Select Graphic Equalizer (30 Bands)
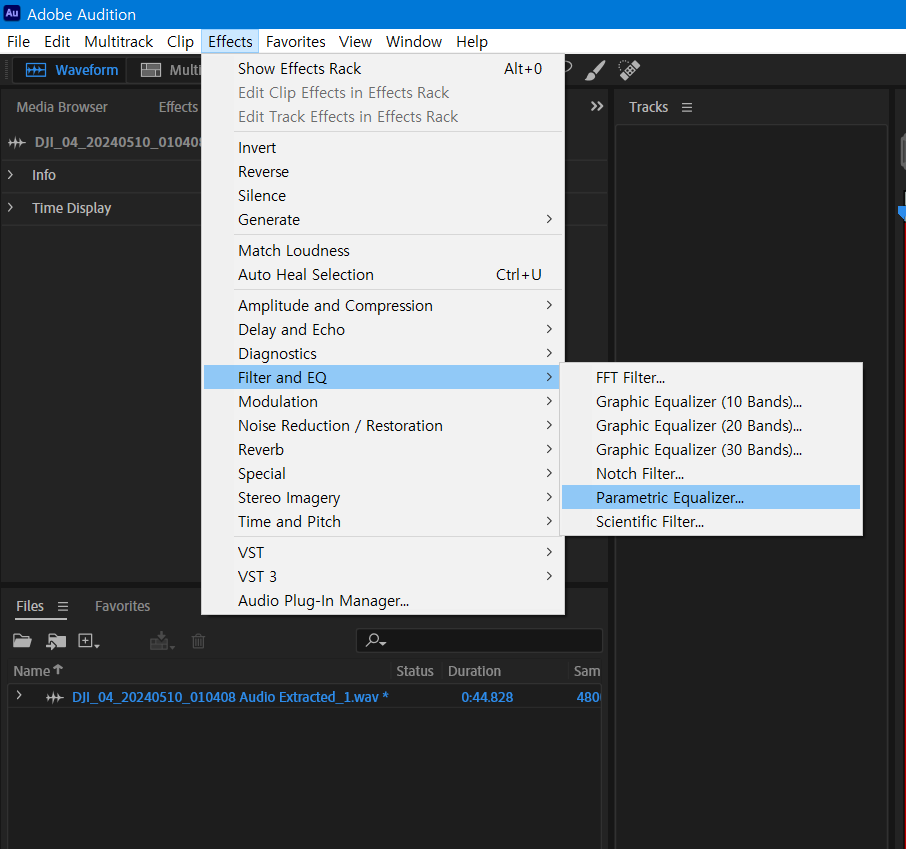 [711, 449]
